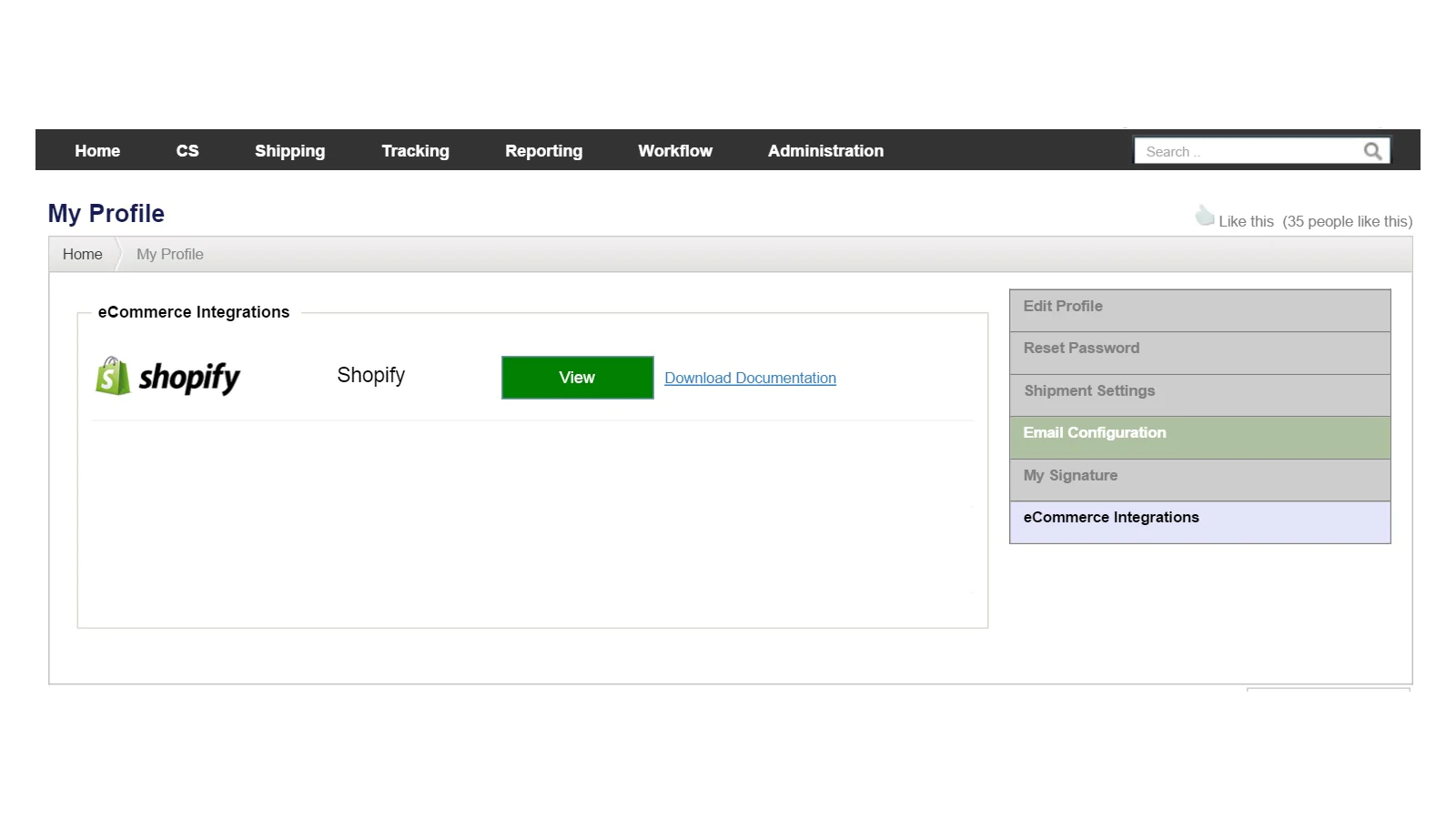The image size is (1456, 819).
Task: Open the Shipping menu
Action: click(289, 151)
